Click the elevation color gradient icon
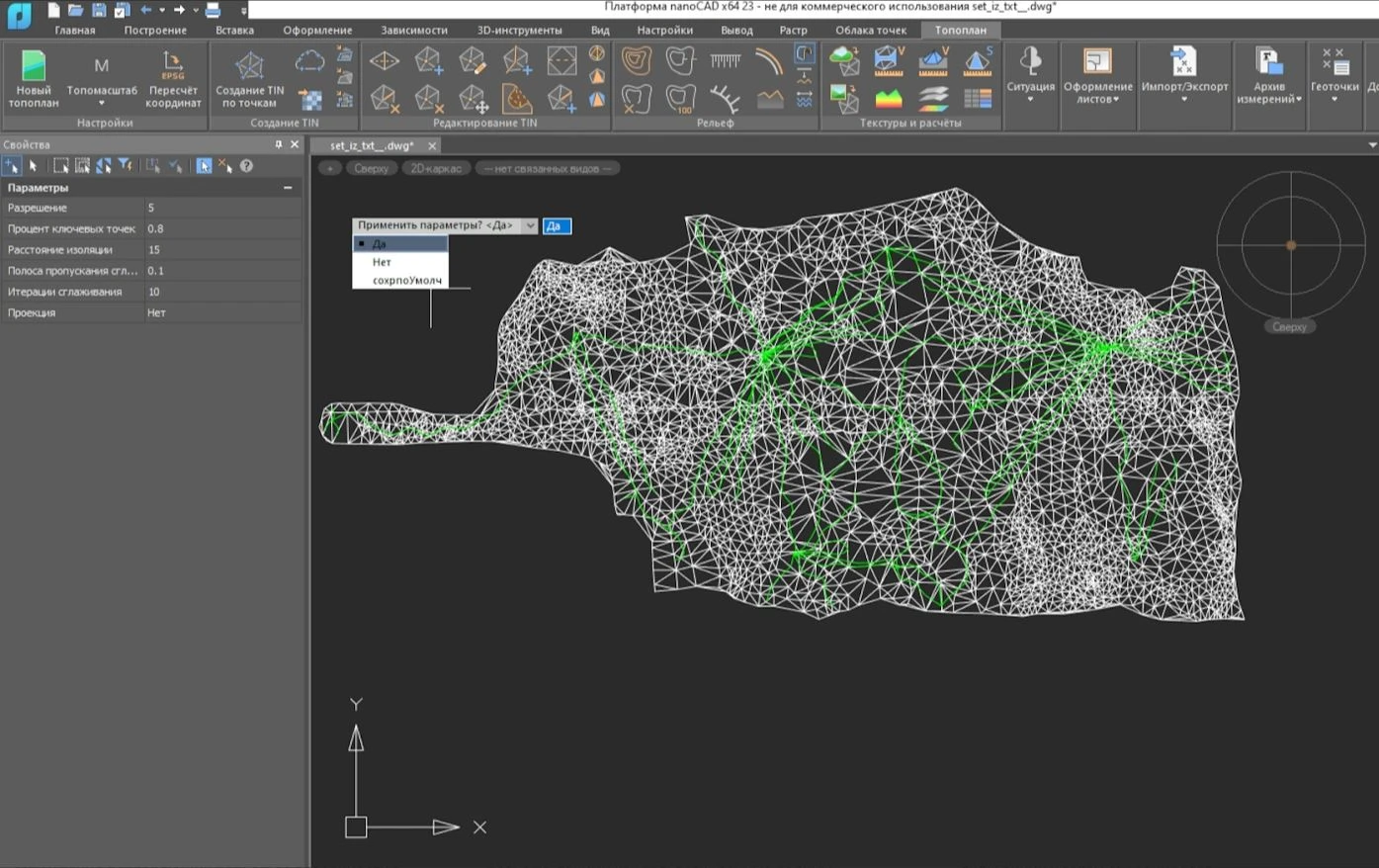Viewport: 1379px width, 868px height. pos(889,99)
